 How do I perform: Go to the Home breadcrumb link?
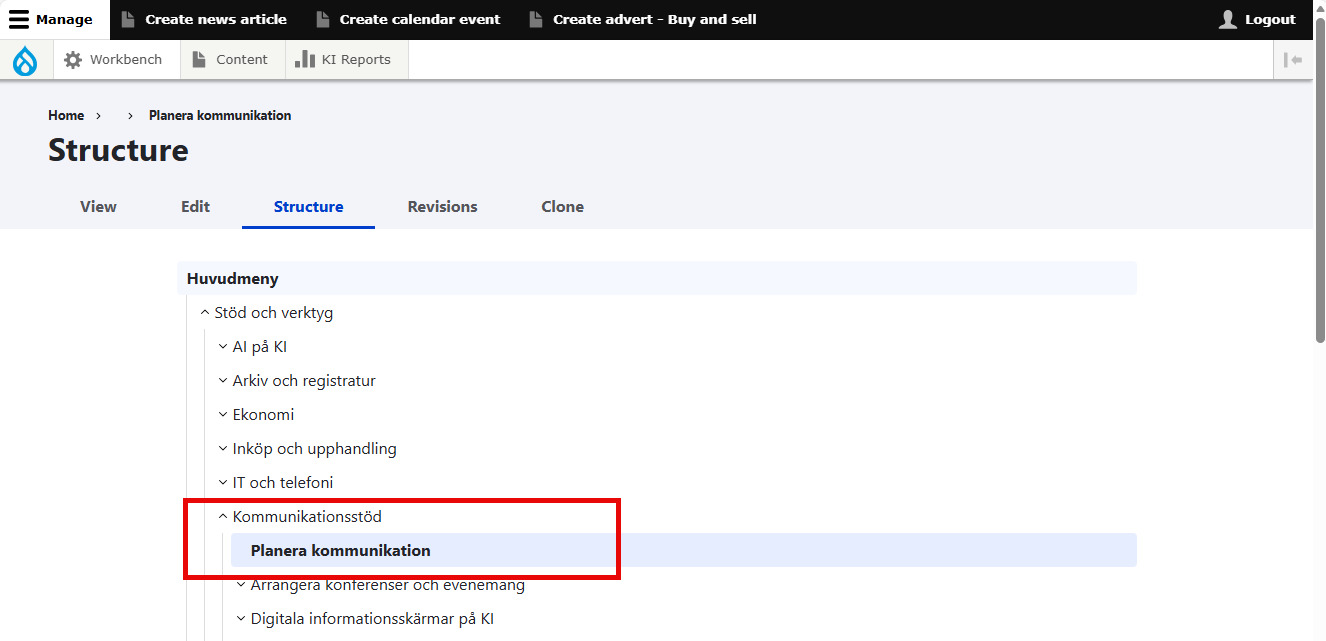coord(66,116)
